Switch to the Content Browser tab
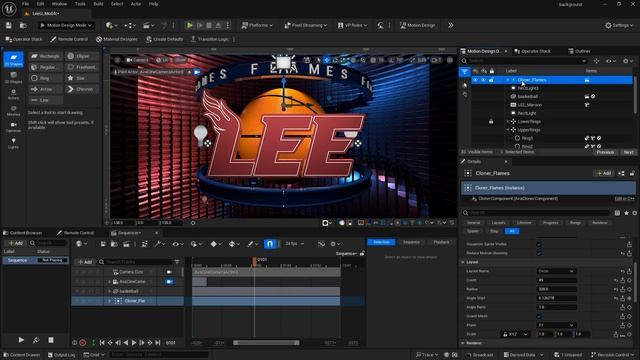The width and height of the screenshot is (640, 360). click(22, 233)
